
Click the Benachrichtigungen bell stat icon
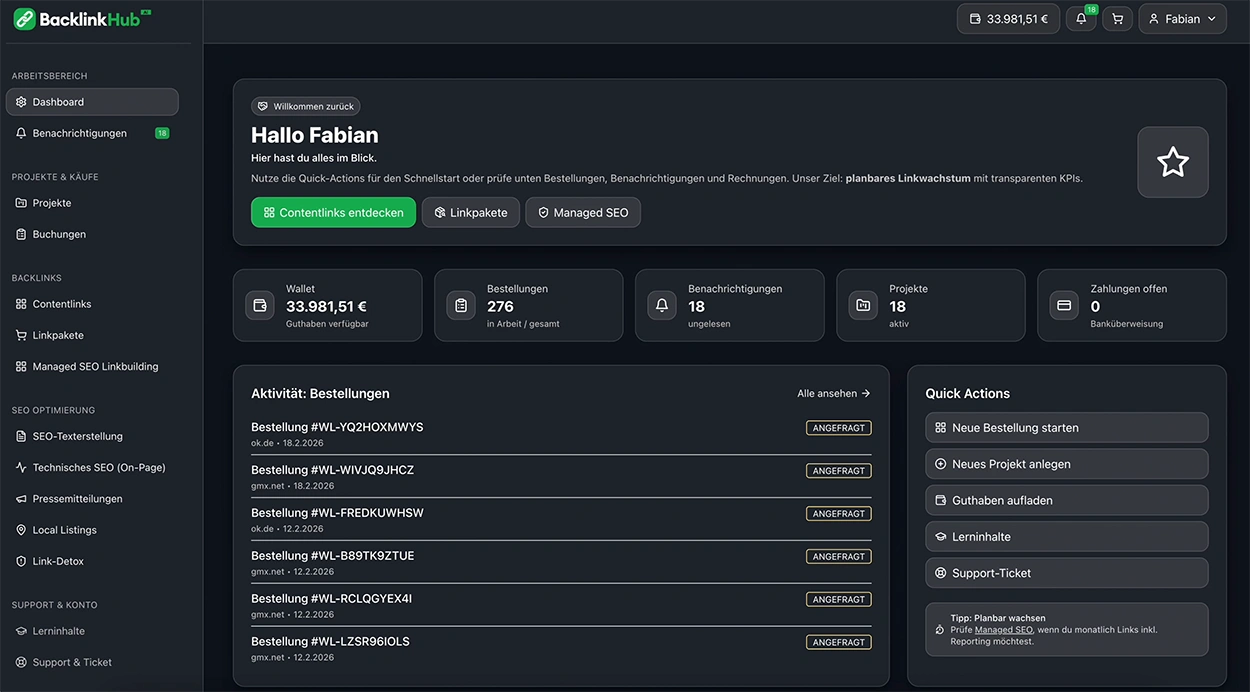[662, 305]
